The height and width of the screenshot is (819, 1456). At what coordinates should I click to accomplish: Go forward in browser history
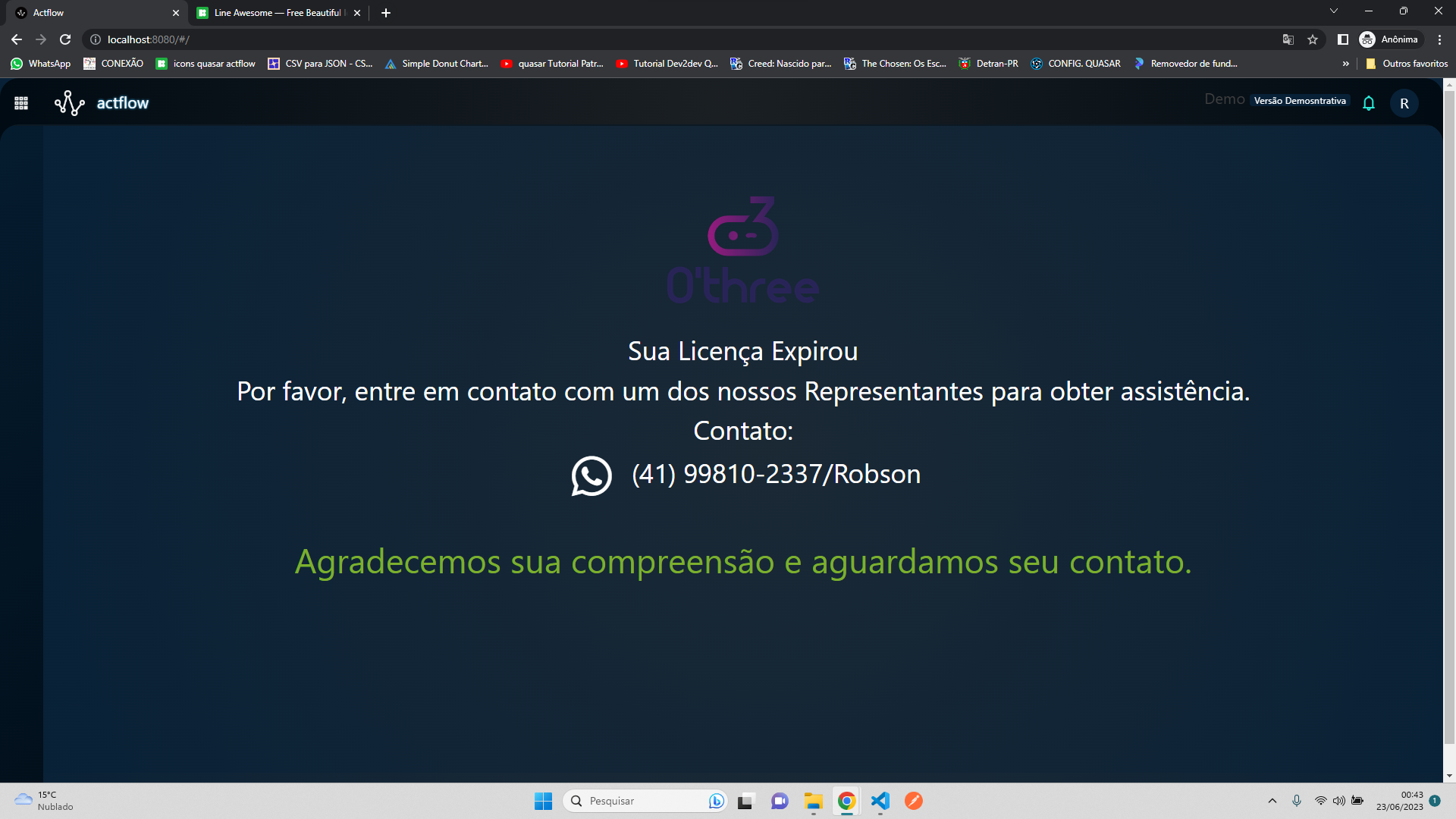pyautogui.click(x=41, y=39)
